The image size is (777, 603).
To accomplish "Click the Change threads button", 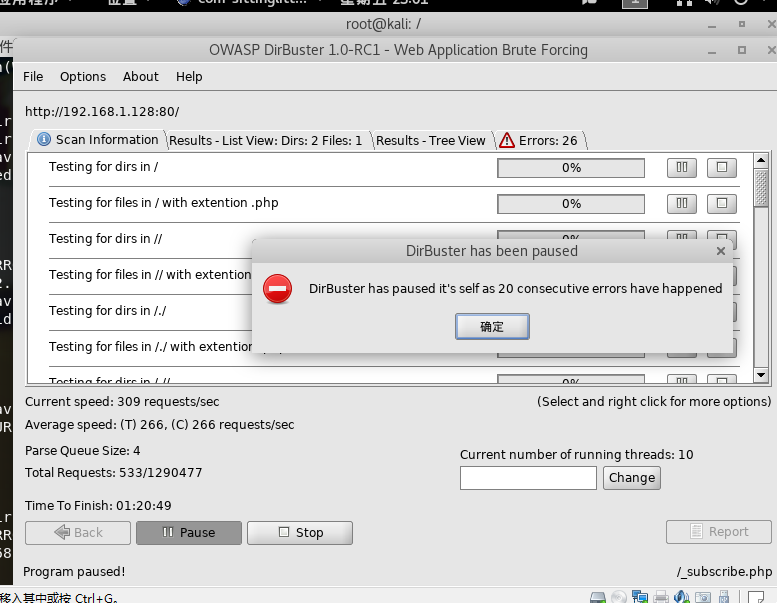I will click(632, 478).
